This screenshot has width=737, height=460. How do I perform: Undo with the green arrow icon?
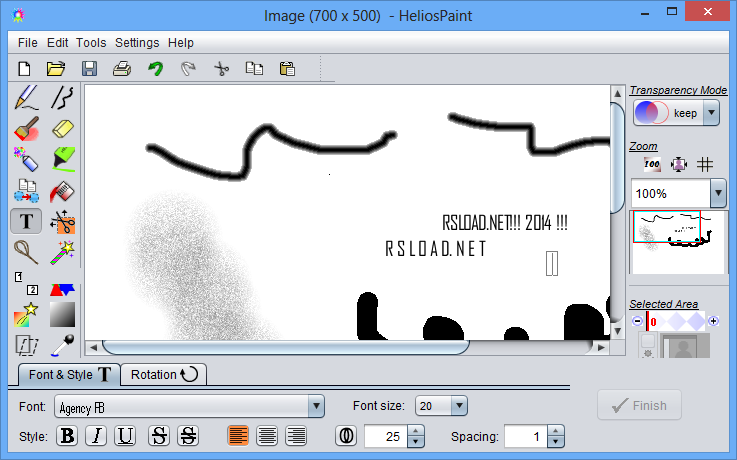155,69
